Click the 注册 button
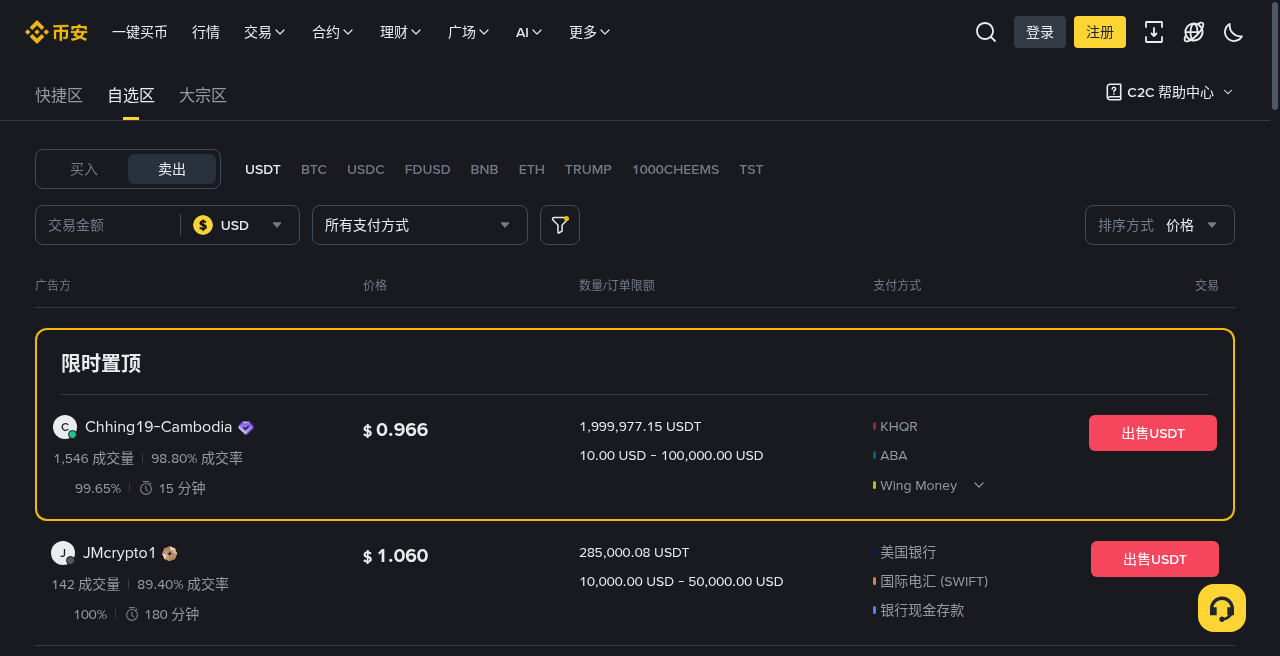The height and width of the screenshot is (656, 1280). [x=1100, y=32]
